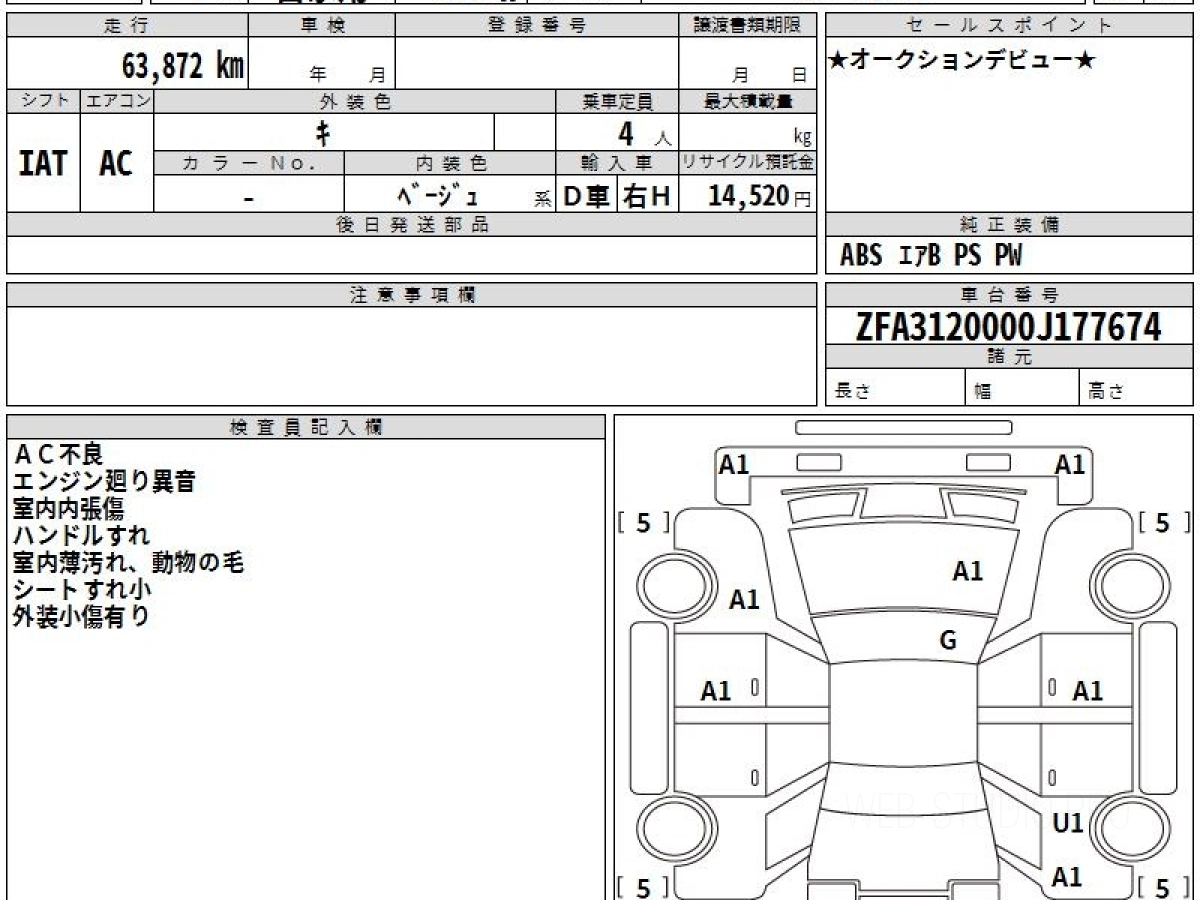Click the ABS エアB PS PW equipment line
Viewport: 1200px width, 900px height.
[x=931, y=256]
